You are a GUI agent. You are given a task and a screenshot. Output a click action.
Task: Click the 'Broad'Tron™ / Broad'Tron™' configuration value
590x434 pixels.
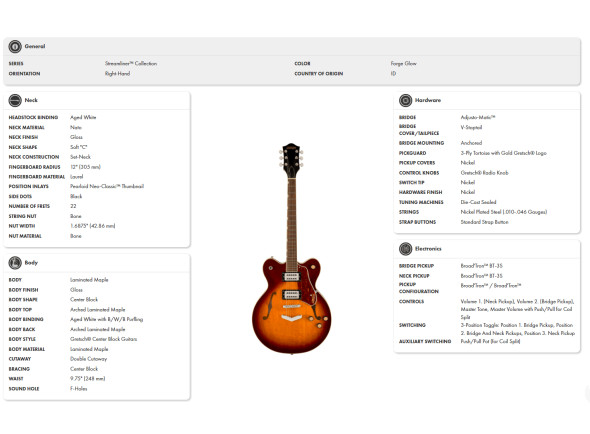[x=491, y=286]
